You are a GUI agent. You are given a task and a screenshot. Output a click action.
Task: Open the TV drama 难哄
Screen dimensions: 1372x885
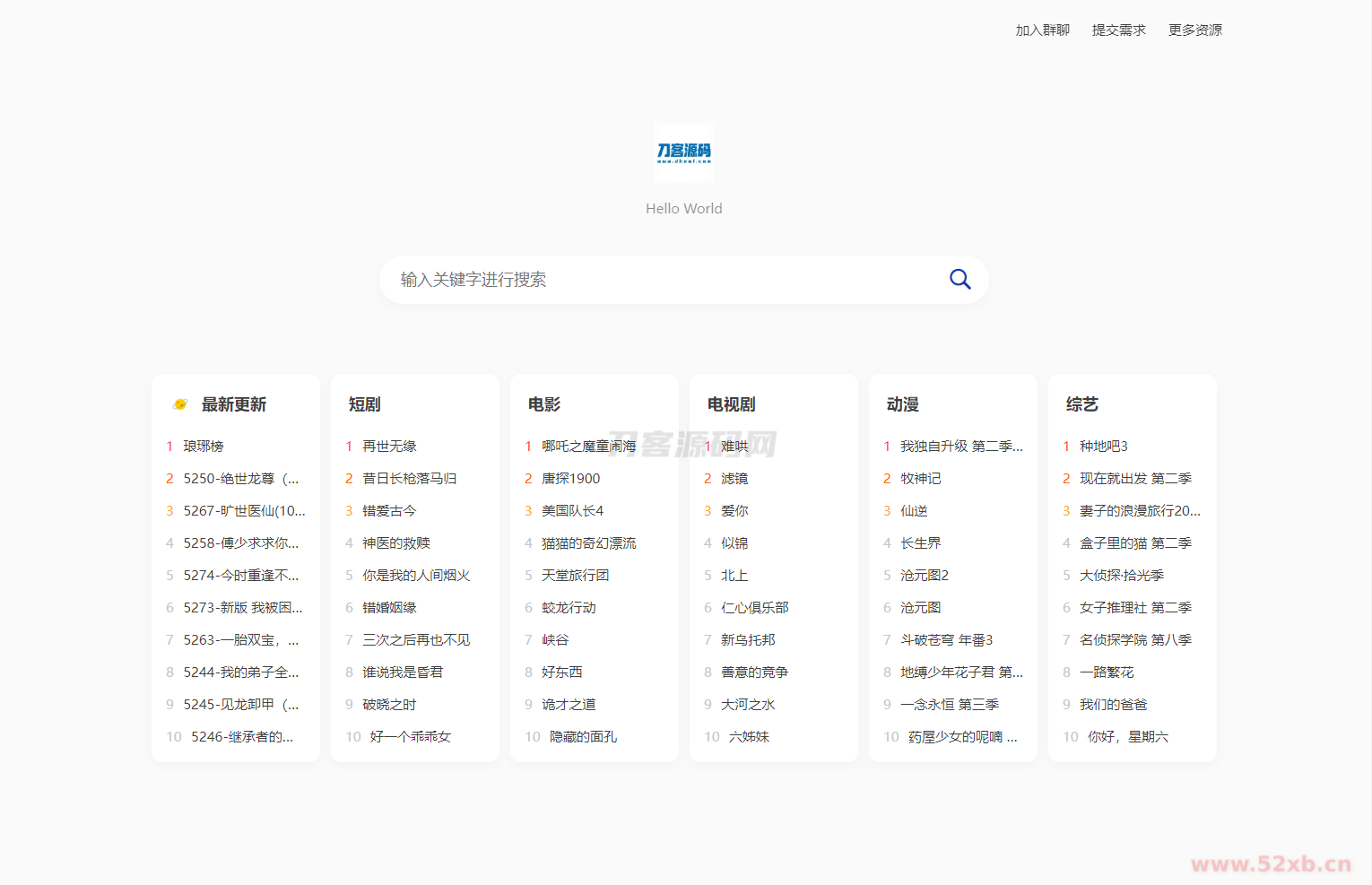click(x=734, y=446)
